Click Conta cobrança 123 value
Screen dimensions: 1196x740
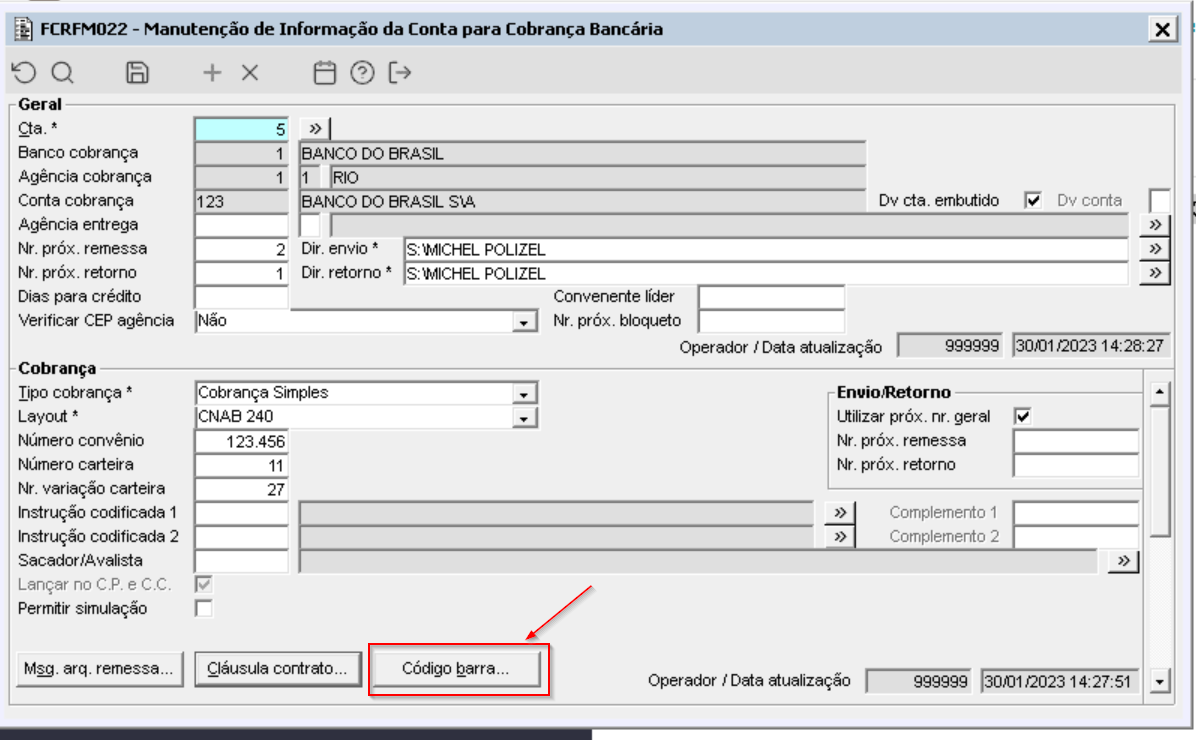pyautogui.click(x=211, y=201)
